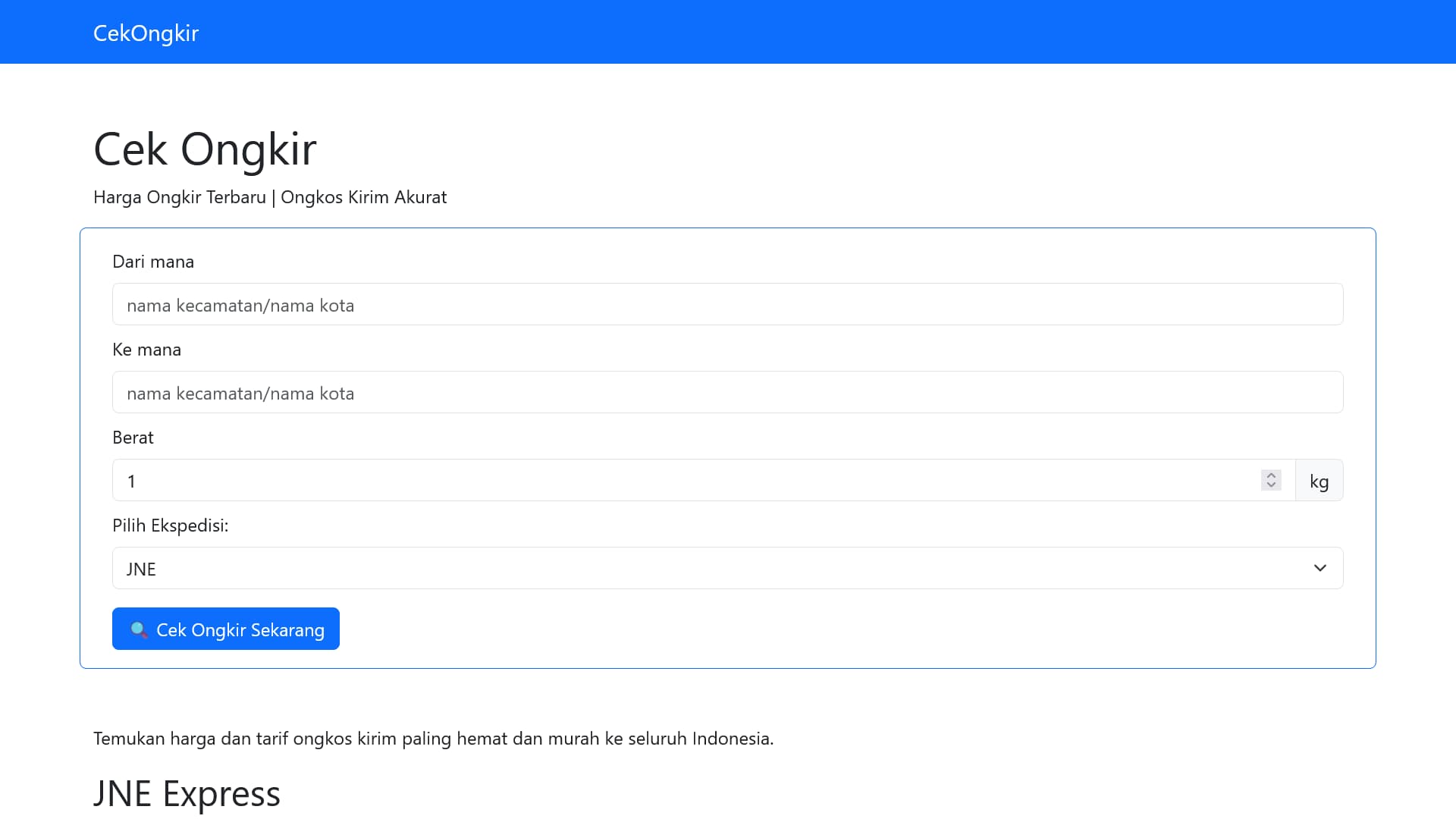Click the Berat label
The image size is (1456, 819).
point(133,438)
